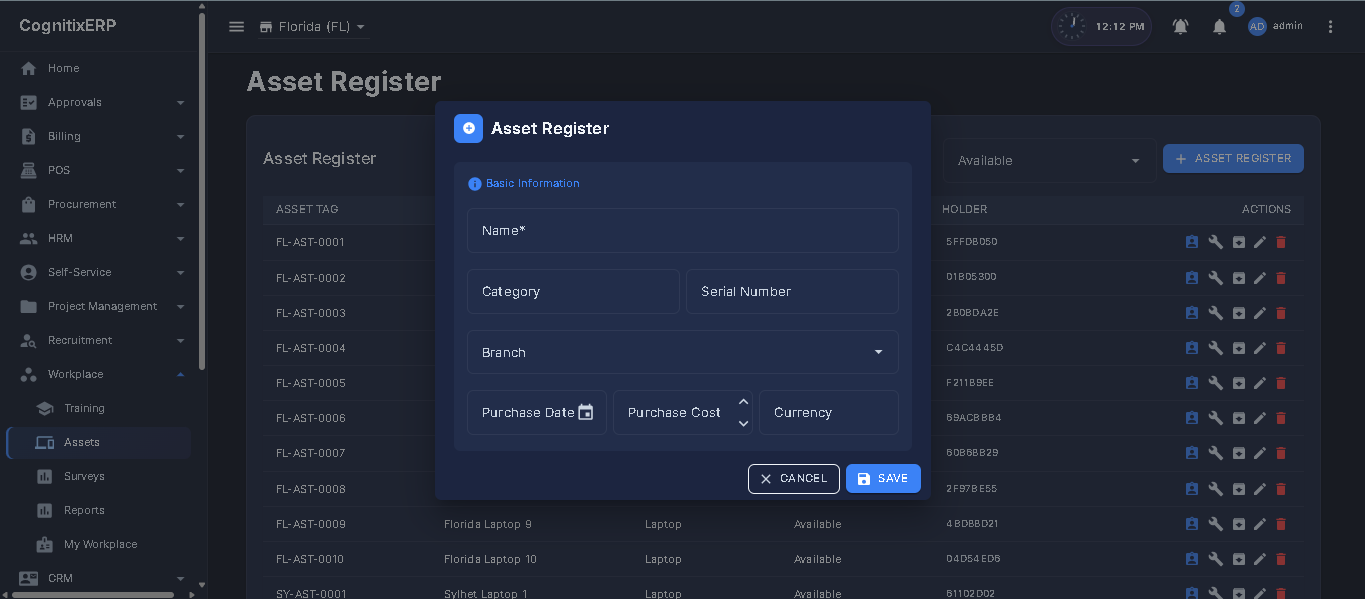Expand the HRM sidebar menu
The width and height of the screenshot is (1365, 599).
(103, 238)
